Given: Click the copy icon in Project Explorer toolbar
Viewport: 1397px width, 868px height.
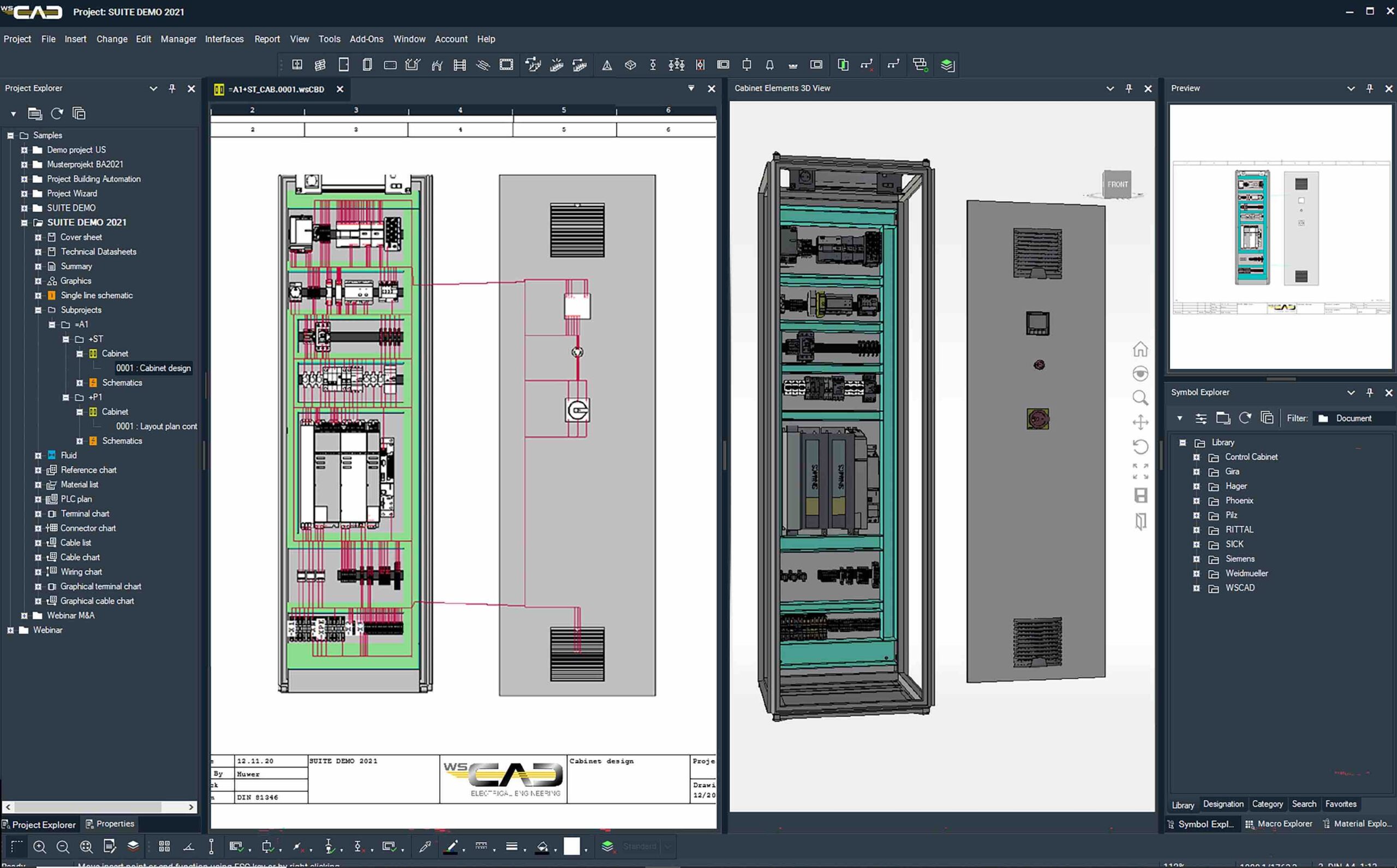Looking at the screenshot, I should [x=79, y=113].
